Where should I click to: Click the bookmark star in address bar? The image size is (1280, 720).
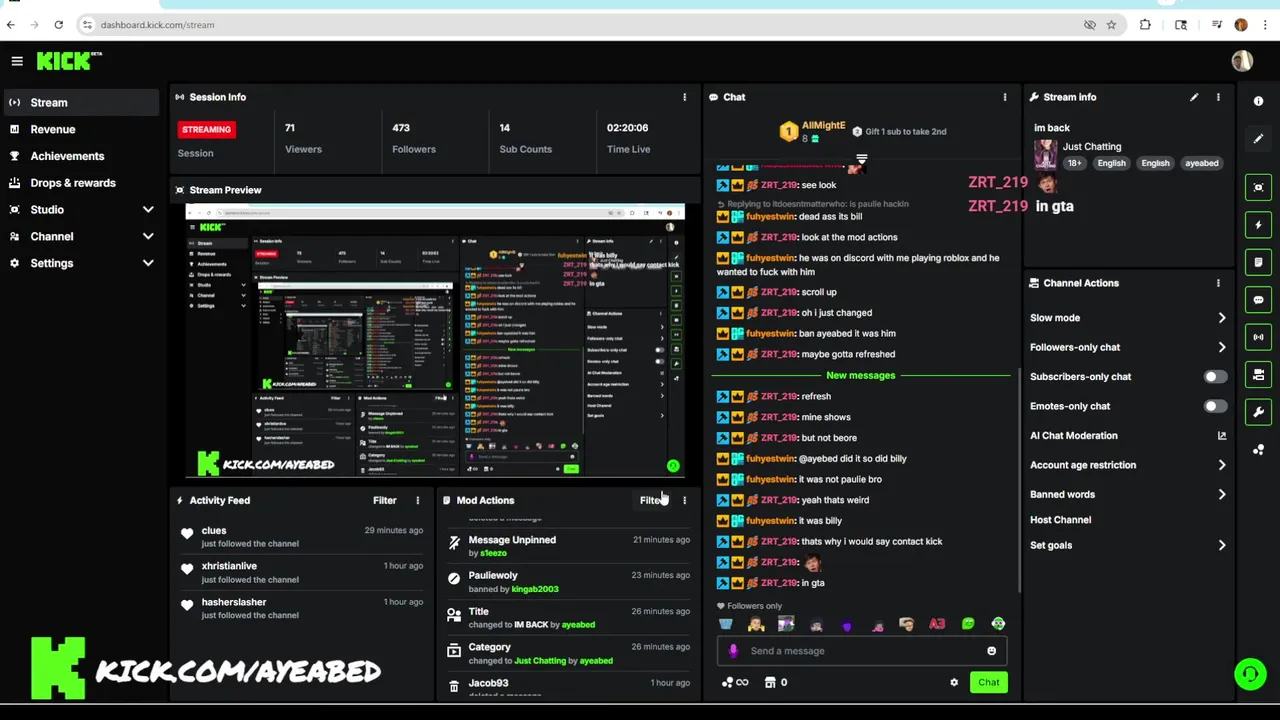[x=1111, y=25]
